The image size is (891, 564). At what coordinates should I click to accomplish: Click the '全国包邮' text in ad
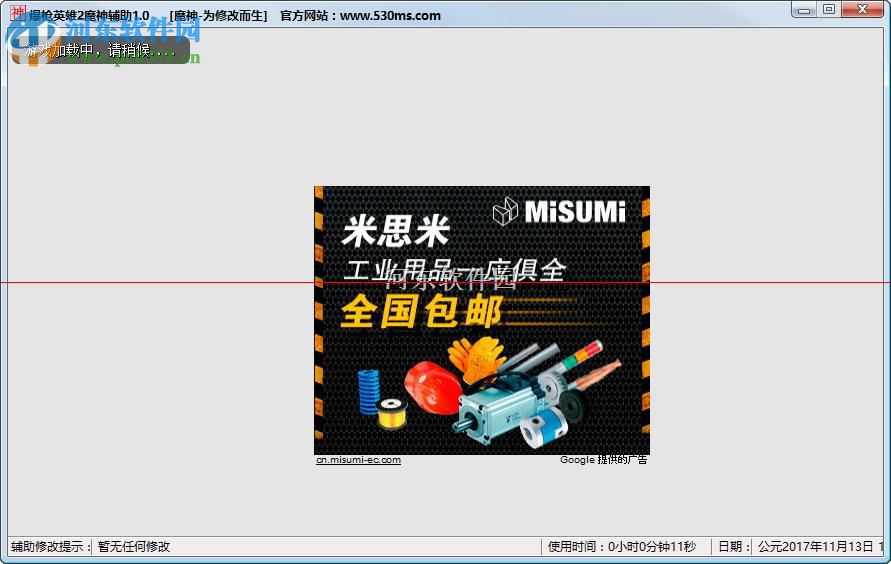(421, 311)
